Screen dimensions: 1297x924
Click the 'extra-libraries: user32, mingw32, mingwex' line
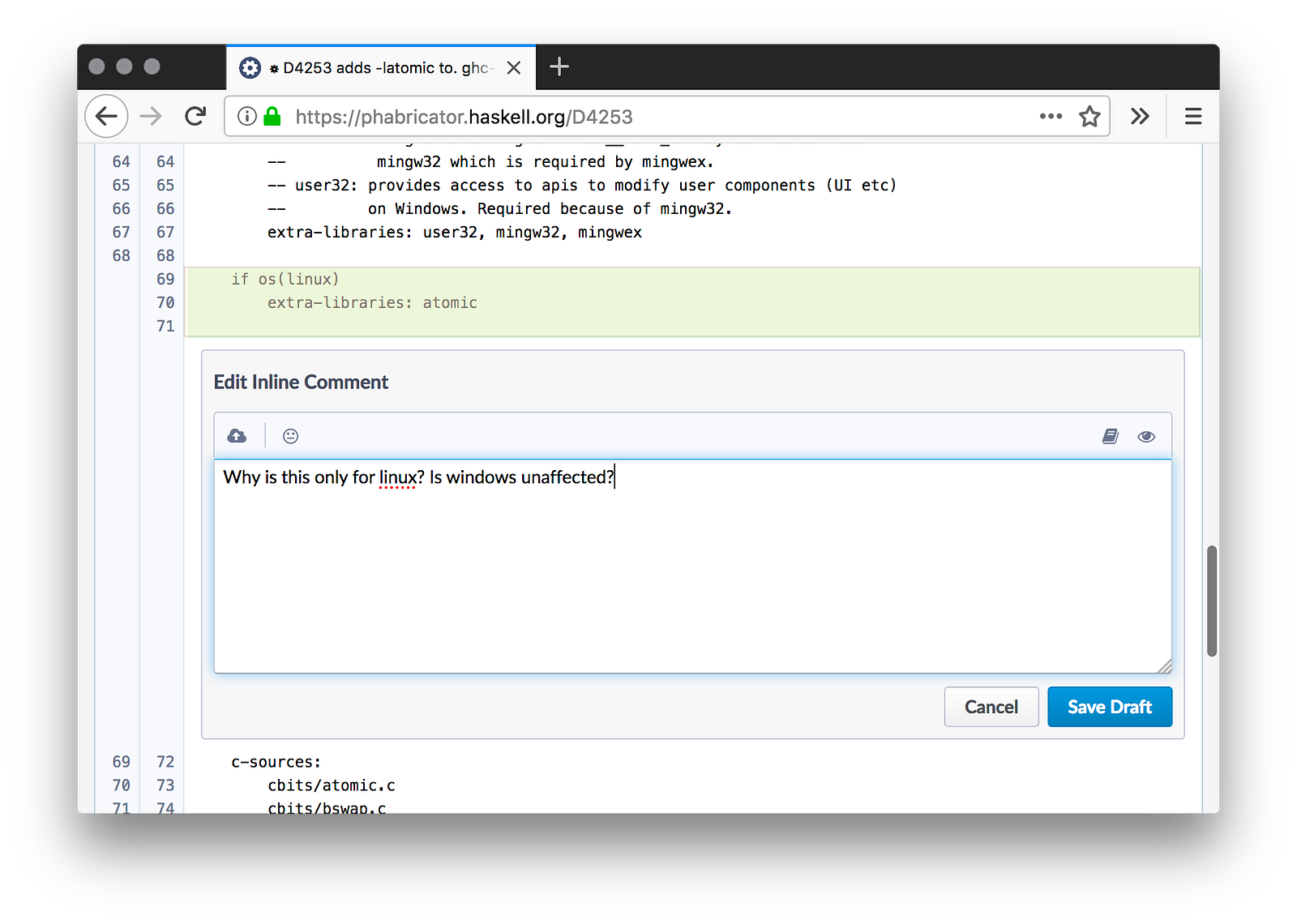tap(455, 233)
